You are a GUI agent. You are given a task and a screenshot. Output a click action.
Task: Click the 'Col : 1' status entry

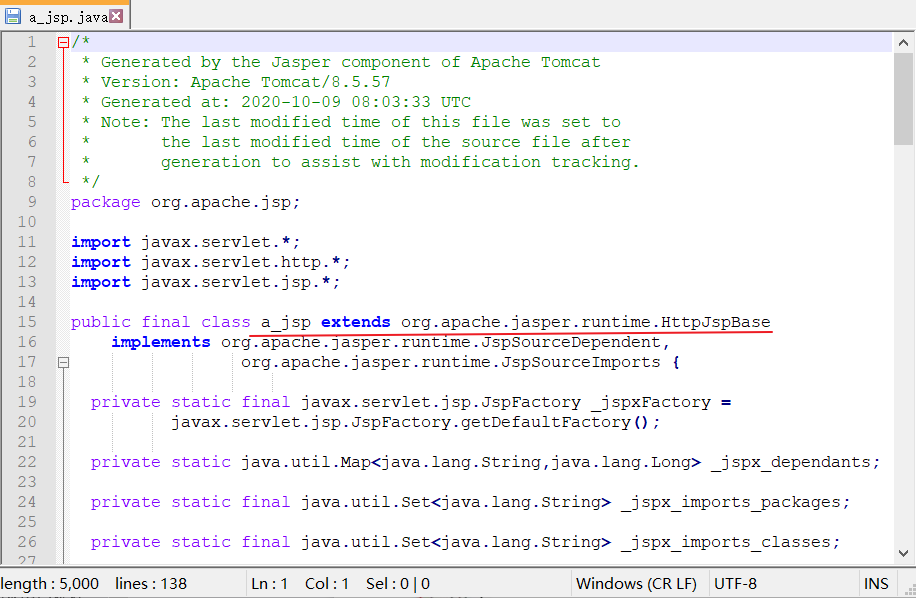coord(327,583)
